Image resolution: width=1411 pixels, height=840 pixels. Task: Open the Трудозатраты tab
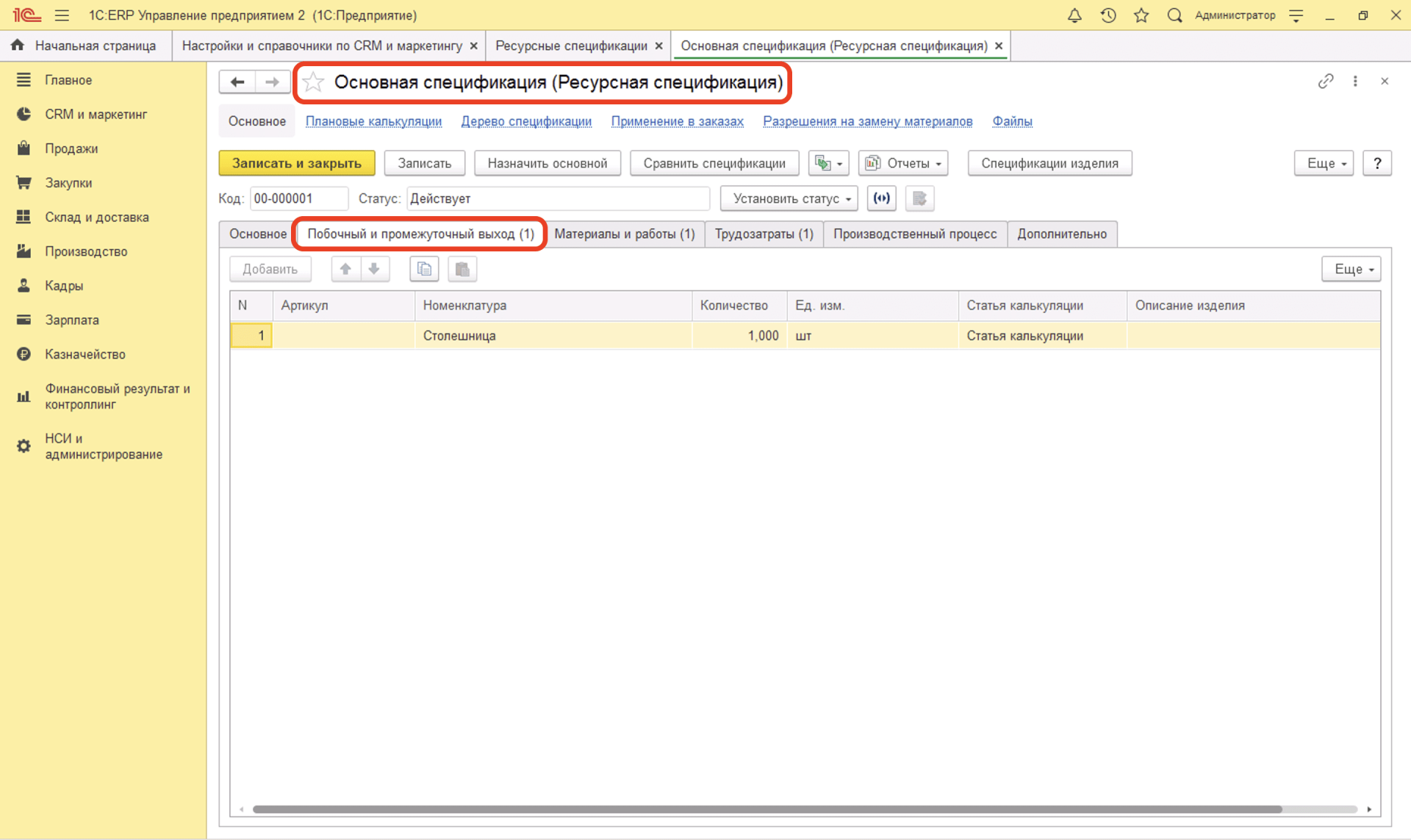pyautogui.click(x=764, y=234)
